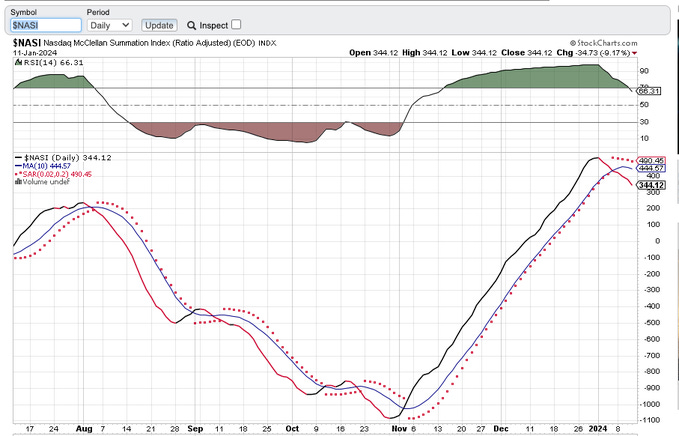Click the $NASI chart title ticker
The height and width of the screenshot is (436, 679).
(x=27, y=43)
